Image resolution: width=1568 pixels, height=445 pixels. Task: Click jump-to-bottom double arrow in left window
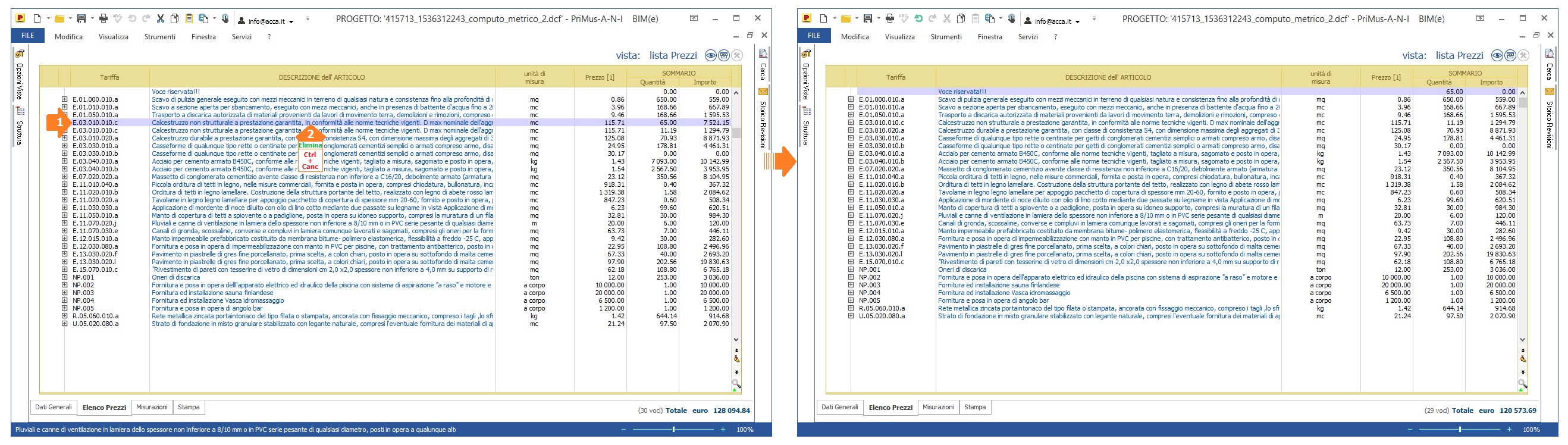pyautogui.click(x=736, y=372)
